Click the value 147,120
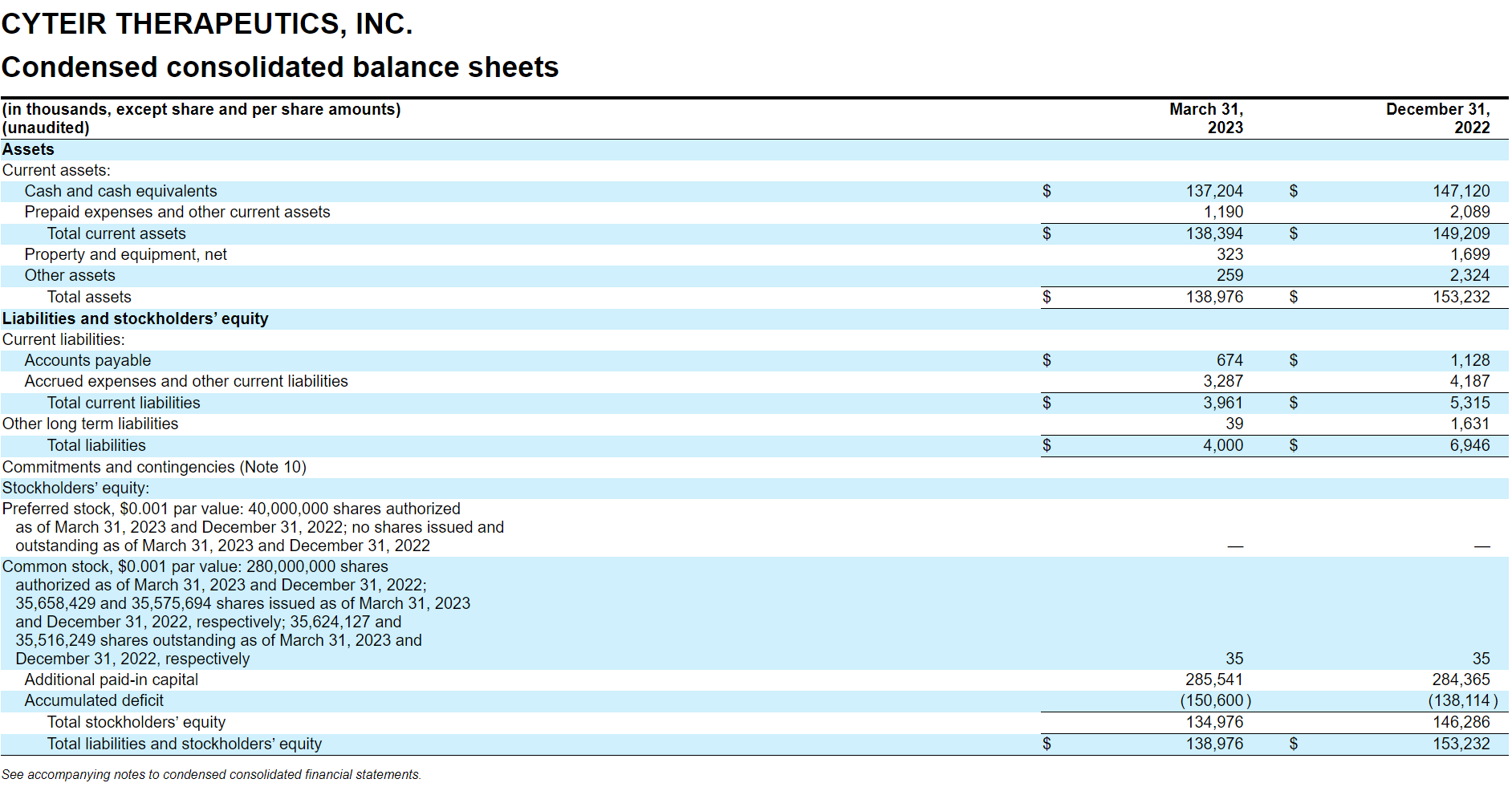The image size is (1512, 787). coord(1461,191)
